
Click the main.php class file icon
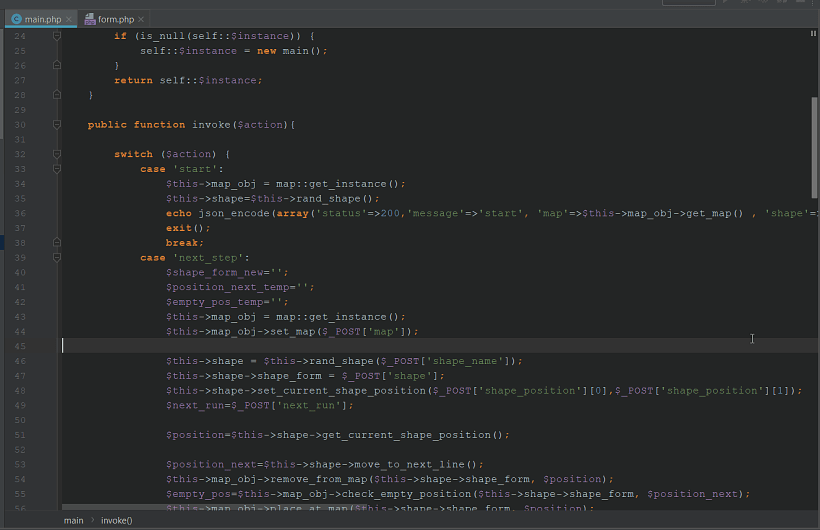[16, 19]
